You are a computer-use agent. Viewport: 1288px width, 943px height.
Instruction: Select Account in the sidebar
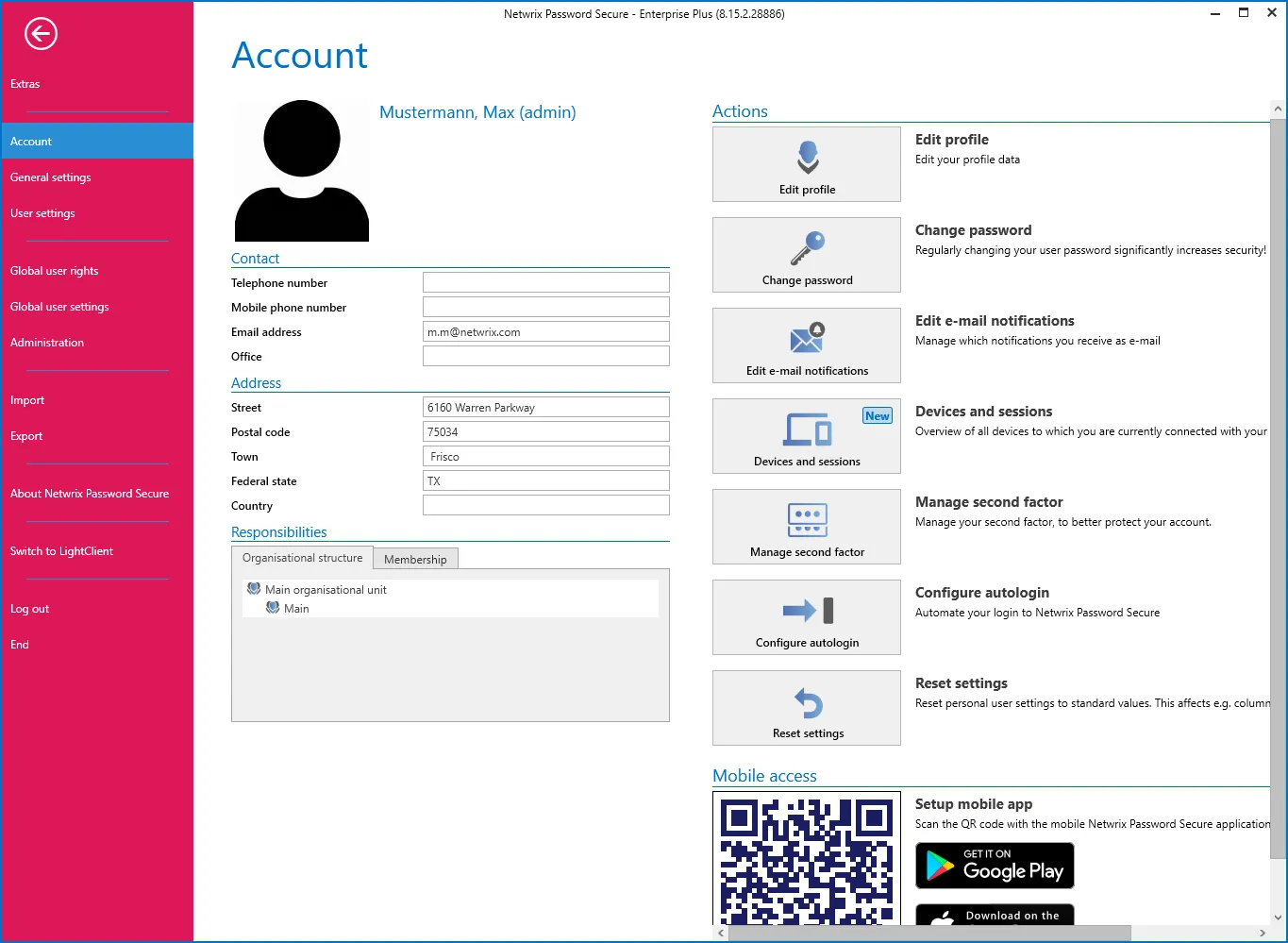[x=97, y=142]
